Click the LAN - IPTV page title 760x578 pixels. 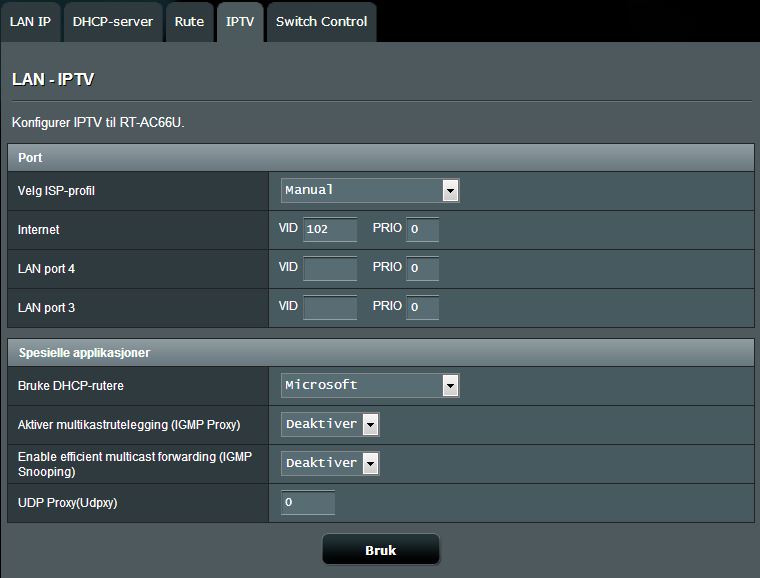click(53, 79)
